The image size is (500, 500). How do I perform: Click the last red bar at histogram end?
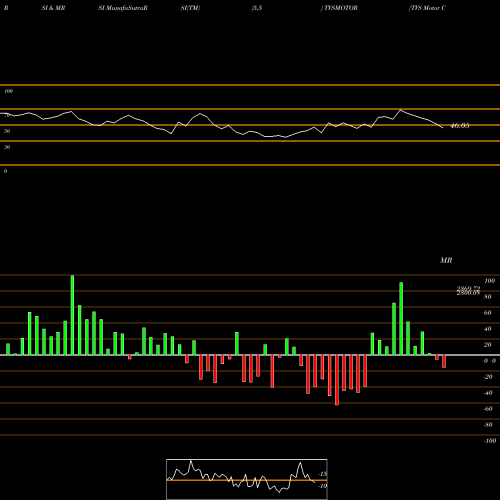coord(444,361)
